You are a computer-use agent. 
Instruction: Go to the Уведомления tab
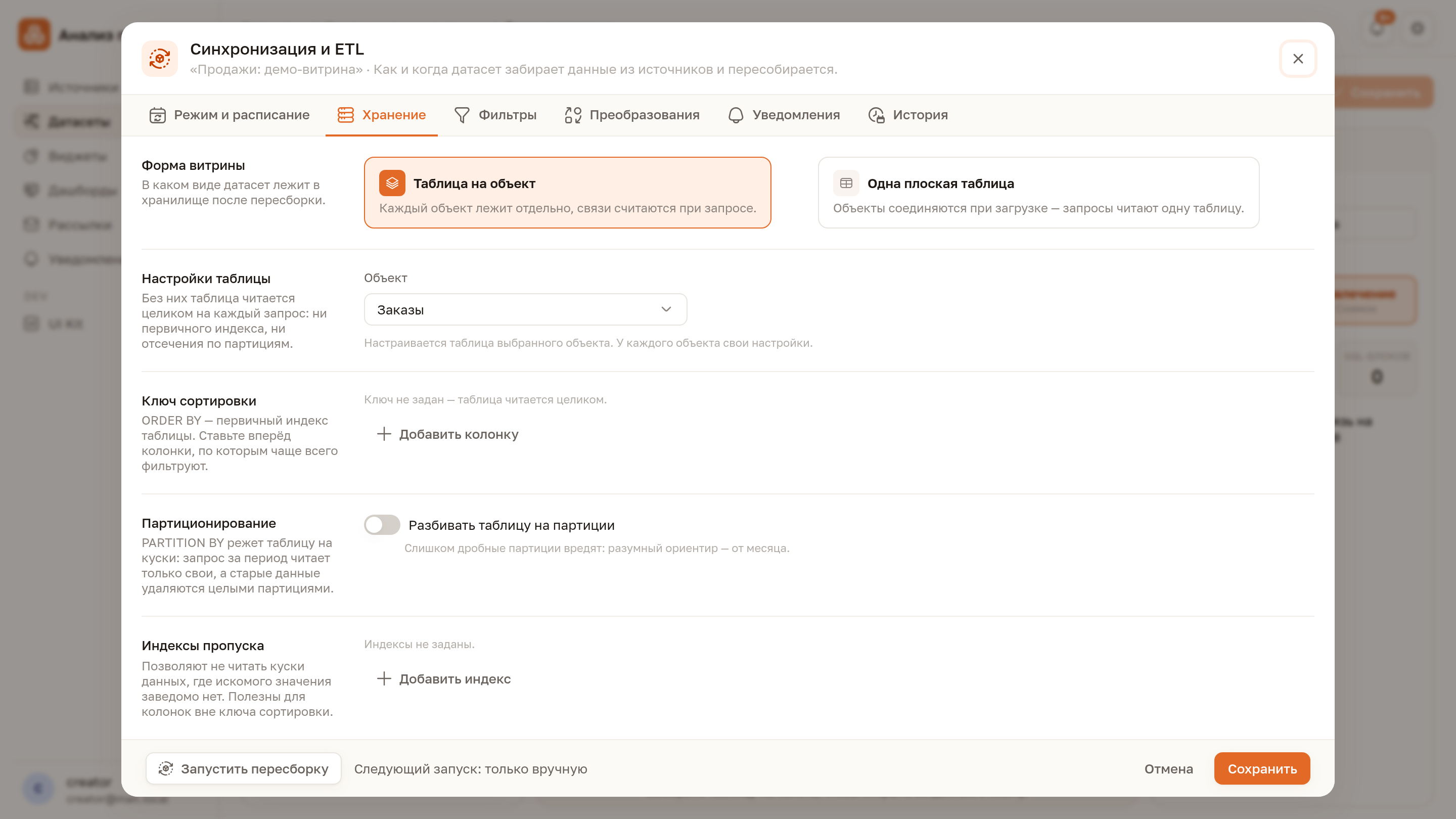[784, 115]
